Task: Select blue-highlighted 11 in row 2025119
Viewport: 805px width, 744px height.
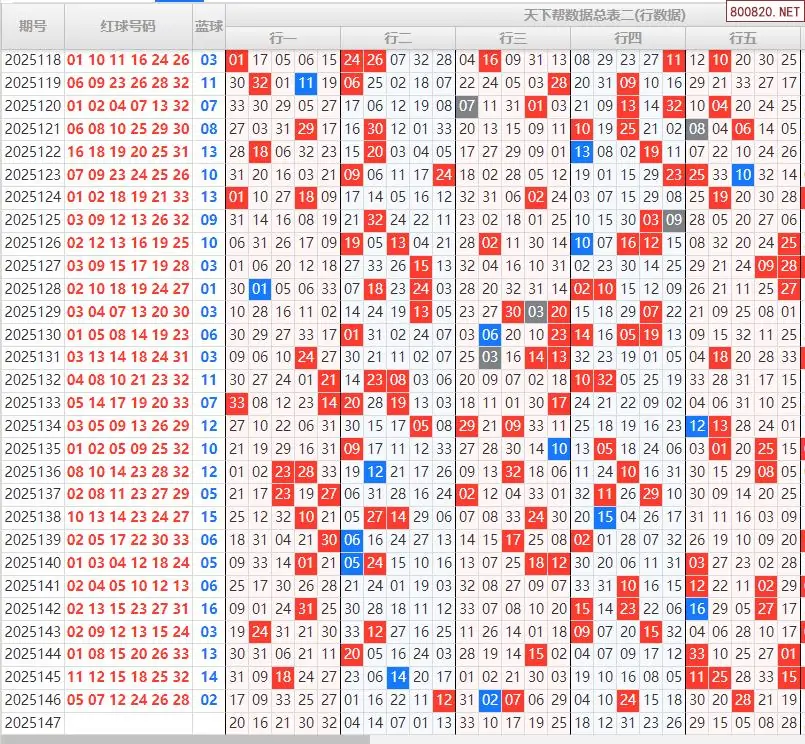Action: tap(306, 83)
